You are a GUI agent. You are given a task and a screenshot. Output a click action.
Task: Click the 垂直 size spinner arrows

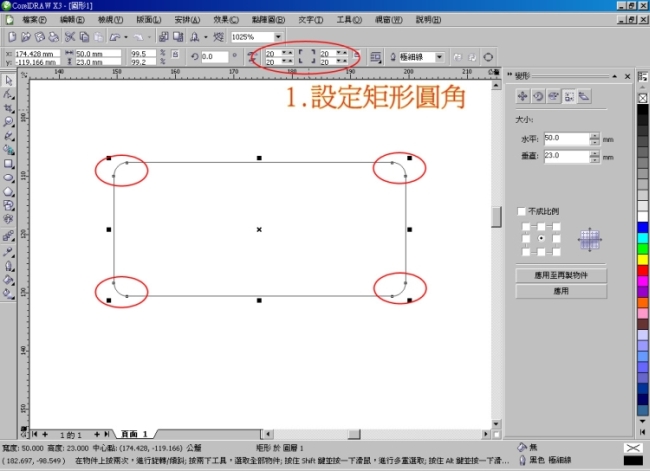click(x=594, y=157)
